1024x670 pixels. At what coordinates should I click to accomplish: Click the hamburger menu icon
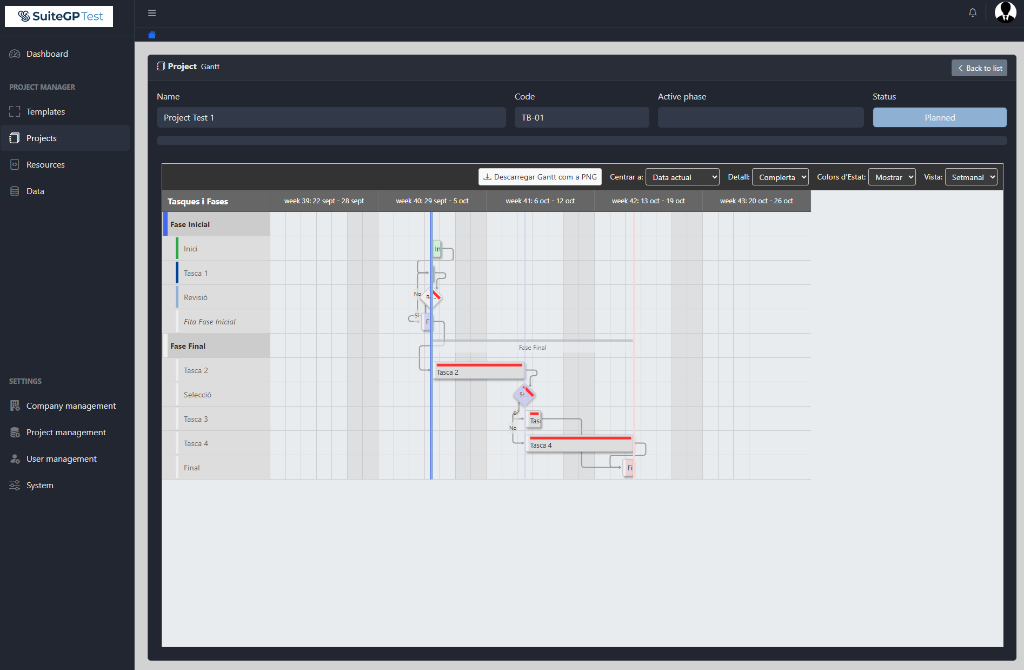pos(152,13)
